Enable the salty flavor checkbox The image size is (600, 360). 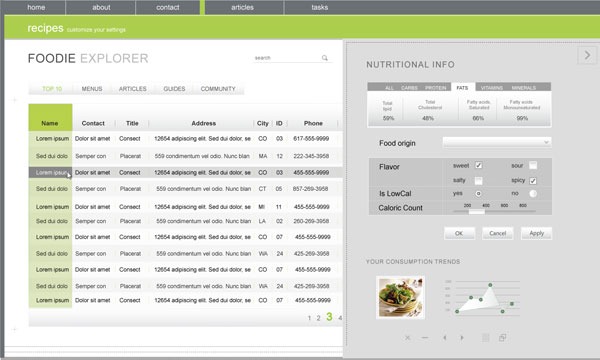pos(478,181)
